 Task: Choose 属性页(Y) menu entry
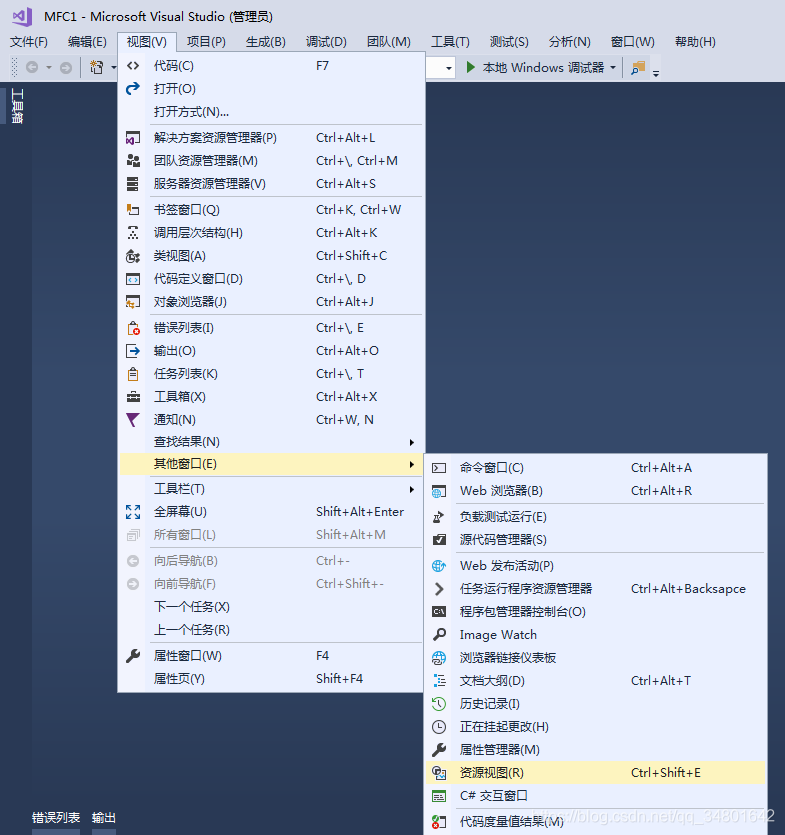point(271,679)
